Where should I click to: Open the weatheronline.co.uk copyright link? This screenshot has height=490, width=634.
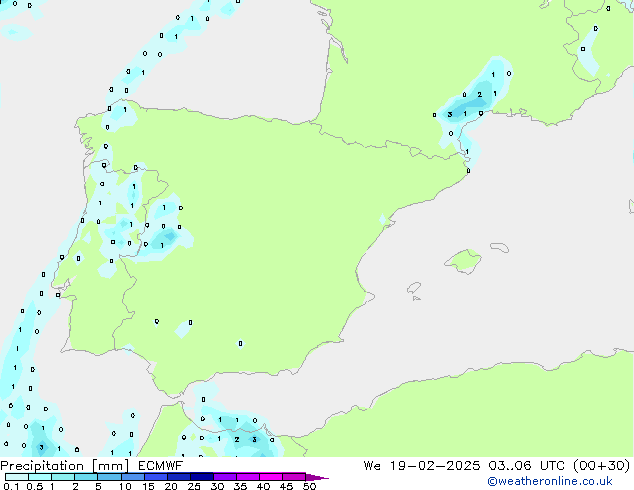(x=550, y=481)
